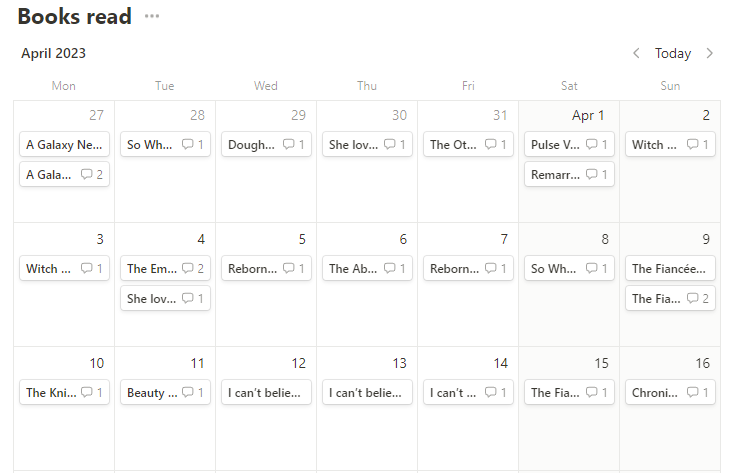Image resolution: width=732 pixels, height=473 pixels.
Task: Jump to Today in calendar
Action: tap(673, 53)
